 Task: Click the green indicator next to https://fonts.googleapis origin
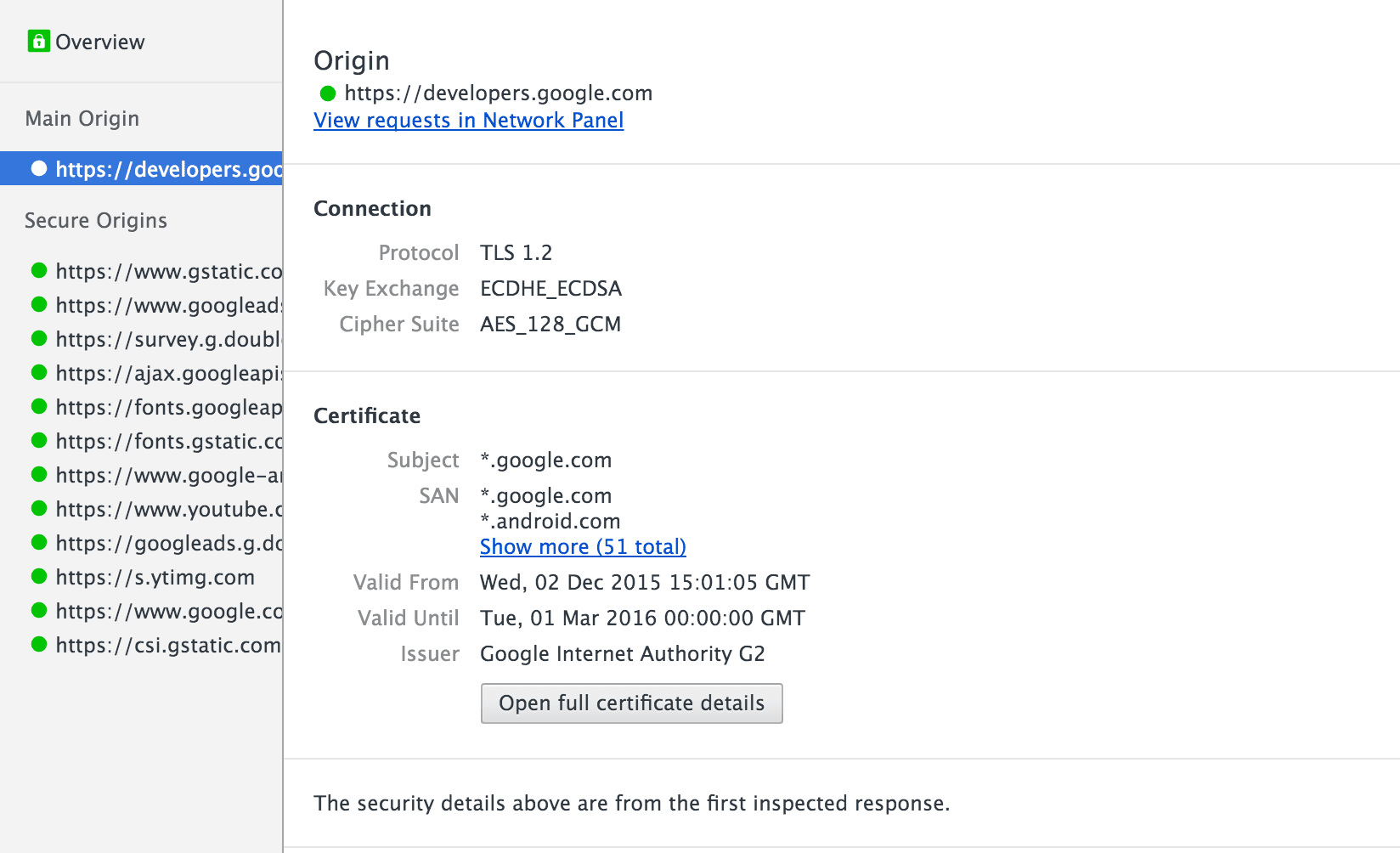click(x=39, y=407)
